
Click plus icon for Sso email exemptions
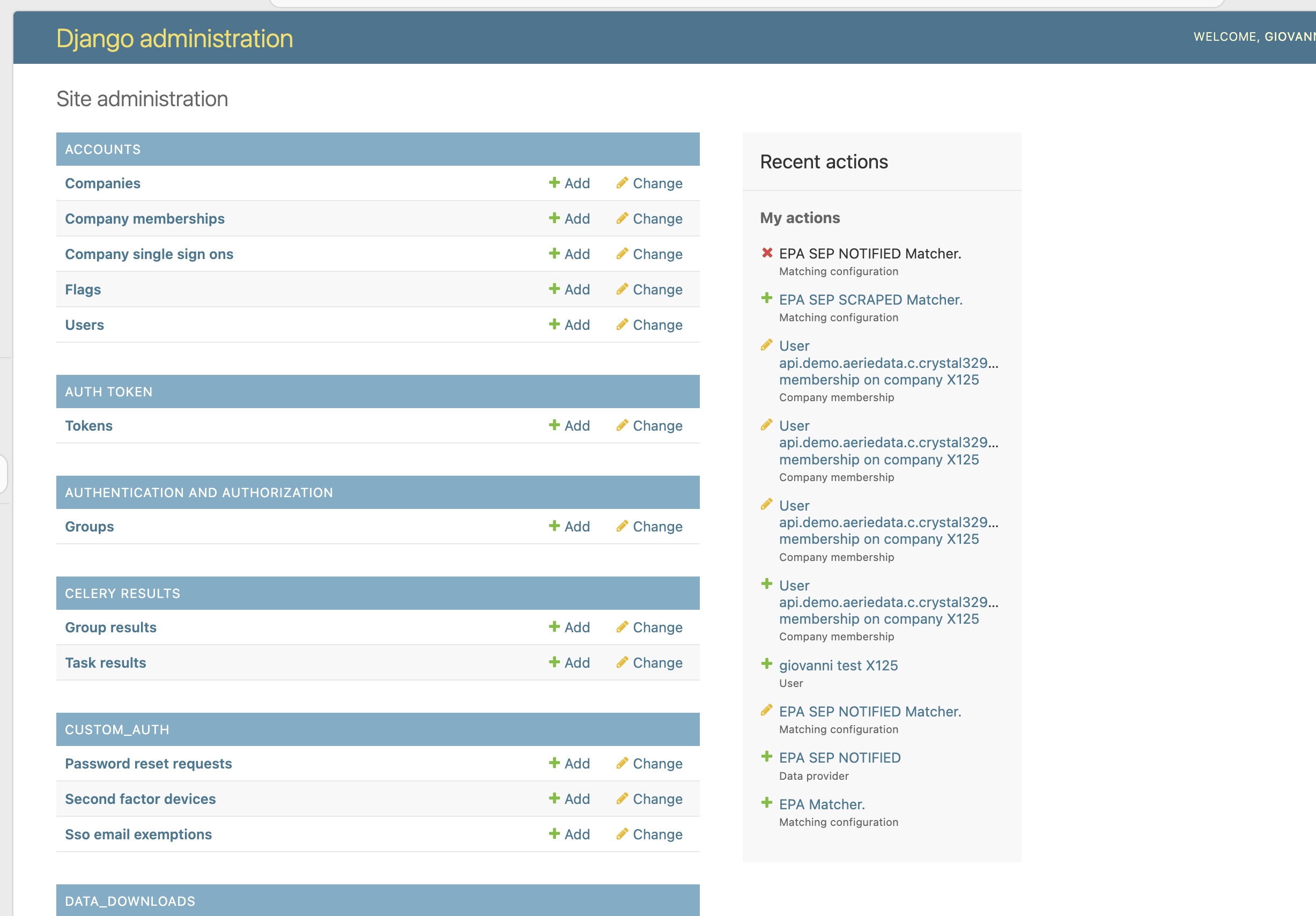(553, 834)
